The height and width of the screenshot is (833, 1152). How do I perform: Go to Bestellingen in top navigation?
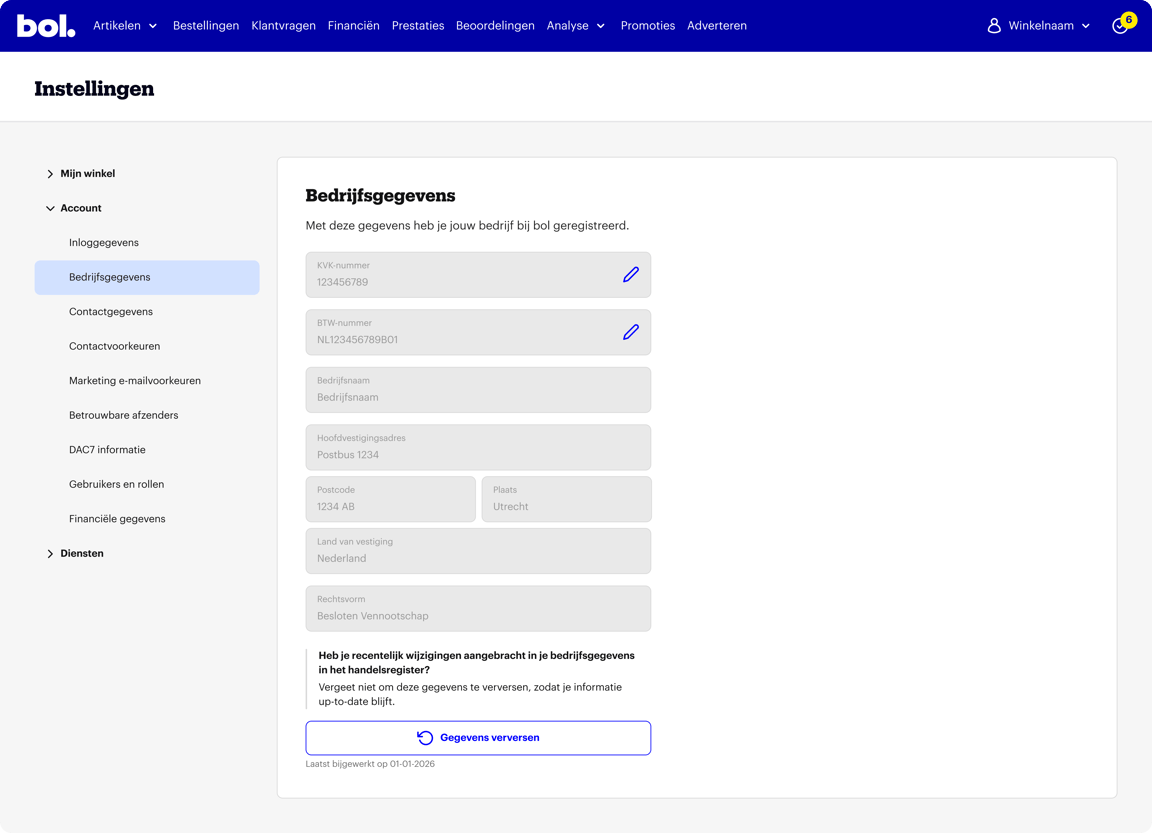click(x=206, y=26)
